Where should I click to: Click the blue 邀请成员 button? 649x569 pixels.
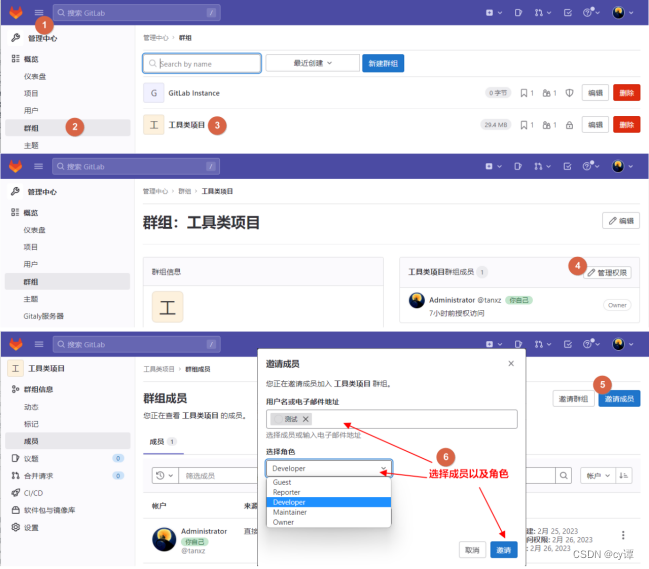tap(619, 399)
